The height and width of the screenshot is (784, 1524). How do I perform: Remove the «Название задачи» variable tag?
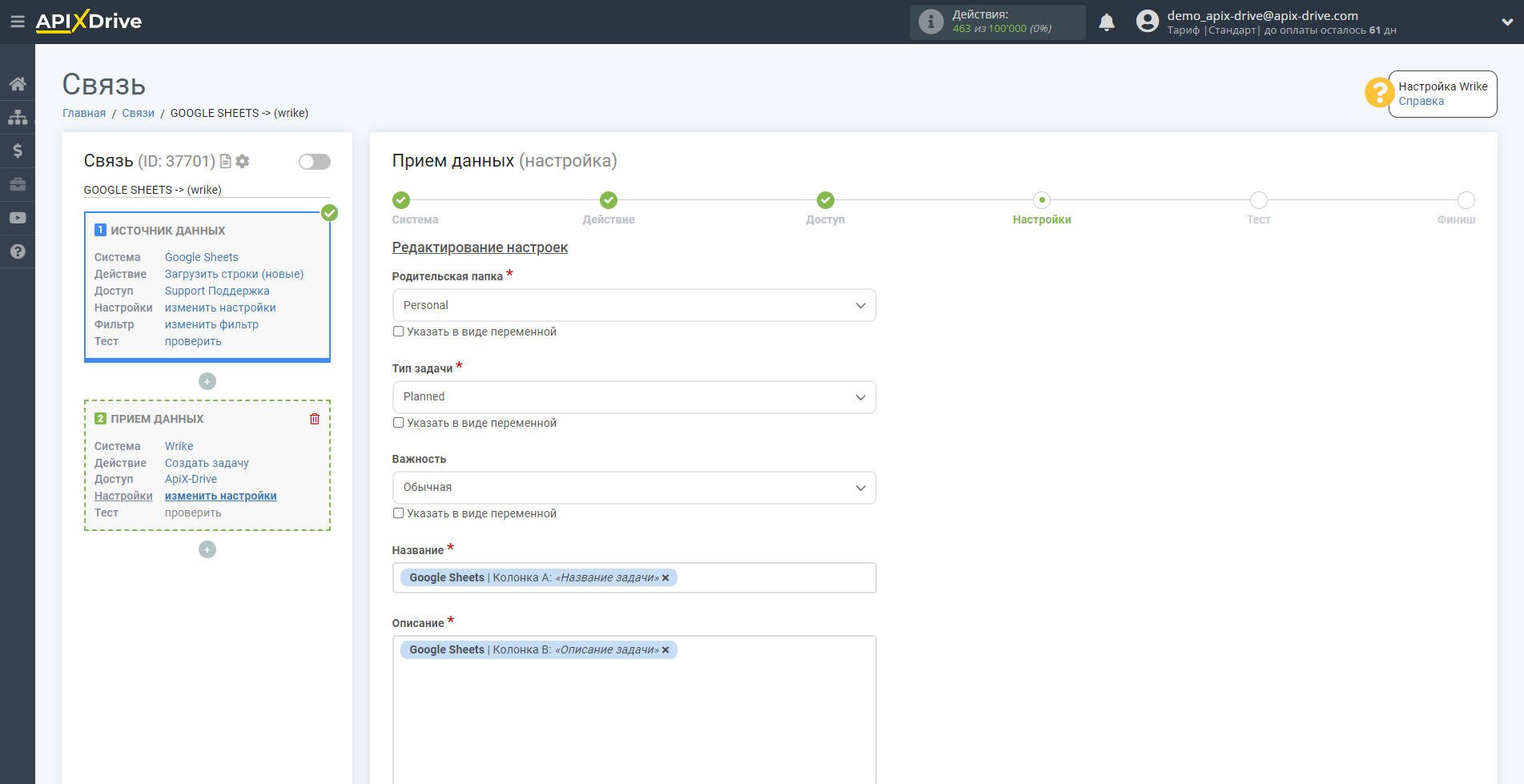tap(665, 577)
